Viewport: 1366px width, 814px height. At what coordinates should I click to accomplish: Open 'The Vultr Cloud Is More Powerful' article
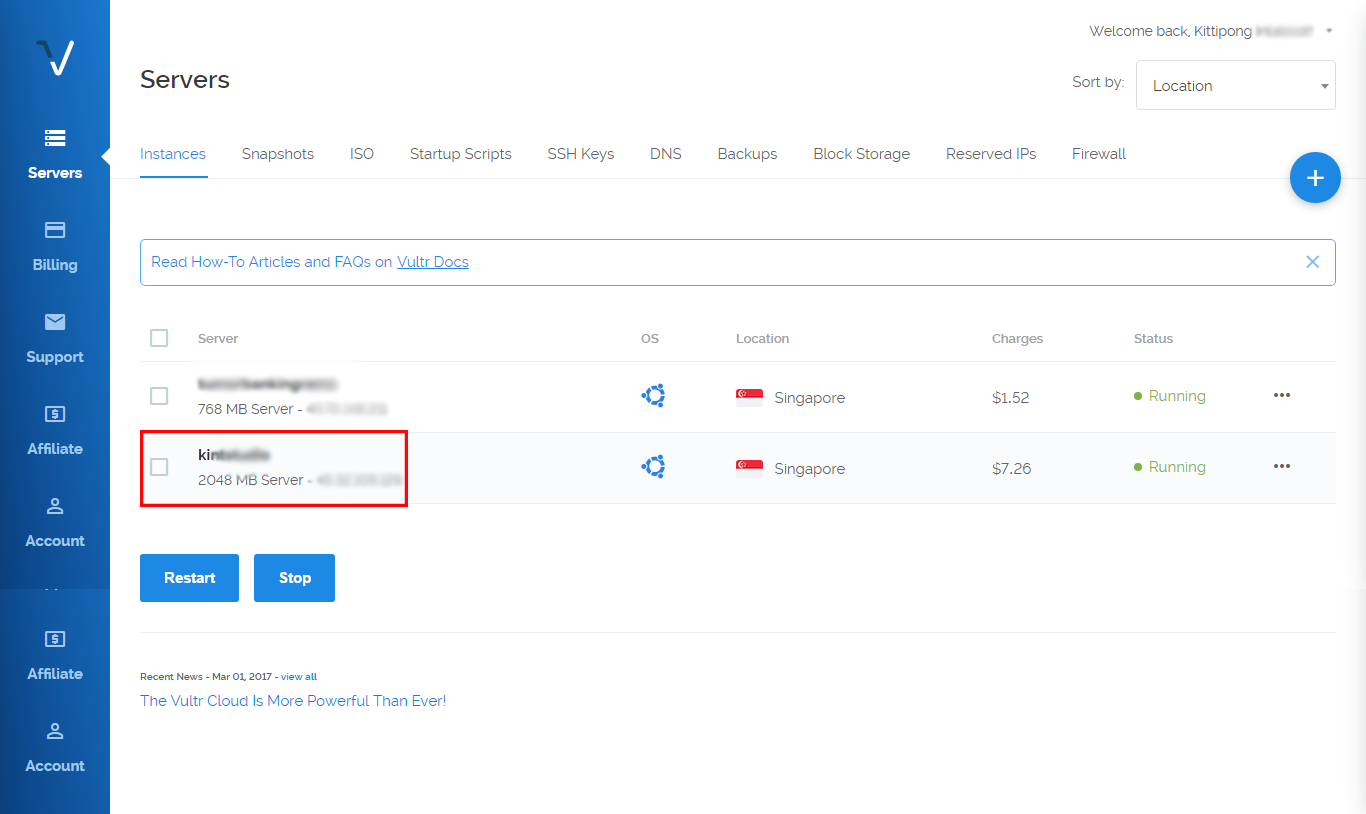pyautogui.click(x=293, y=701)
